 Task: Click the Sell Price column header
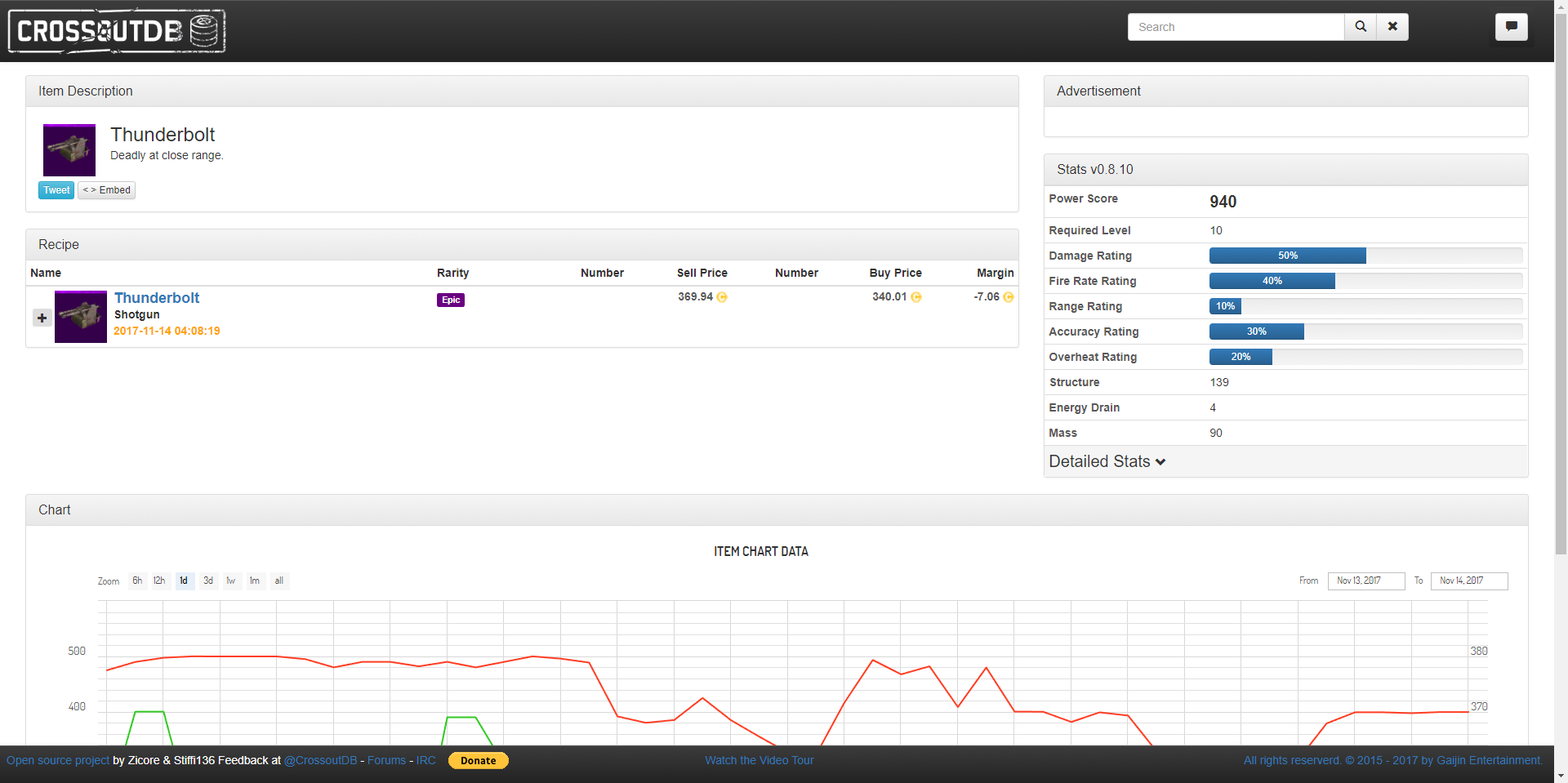click(x=702, y=273)
